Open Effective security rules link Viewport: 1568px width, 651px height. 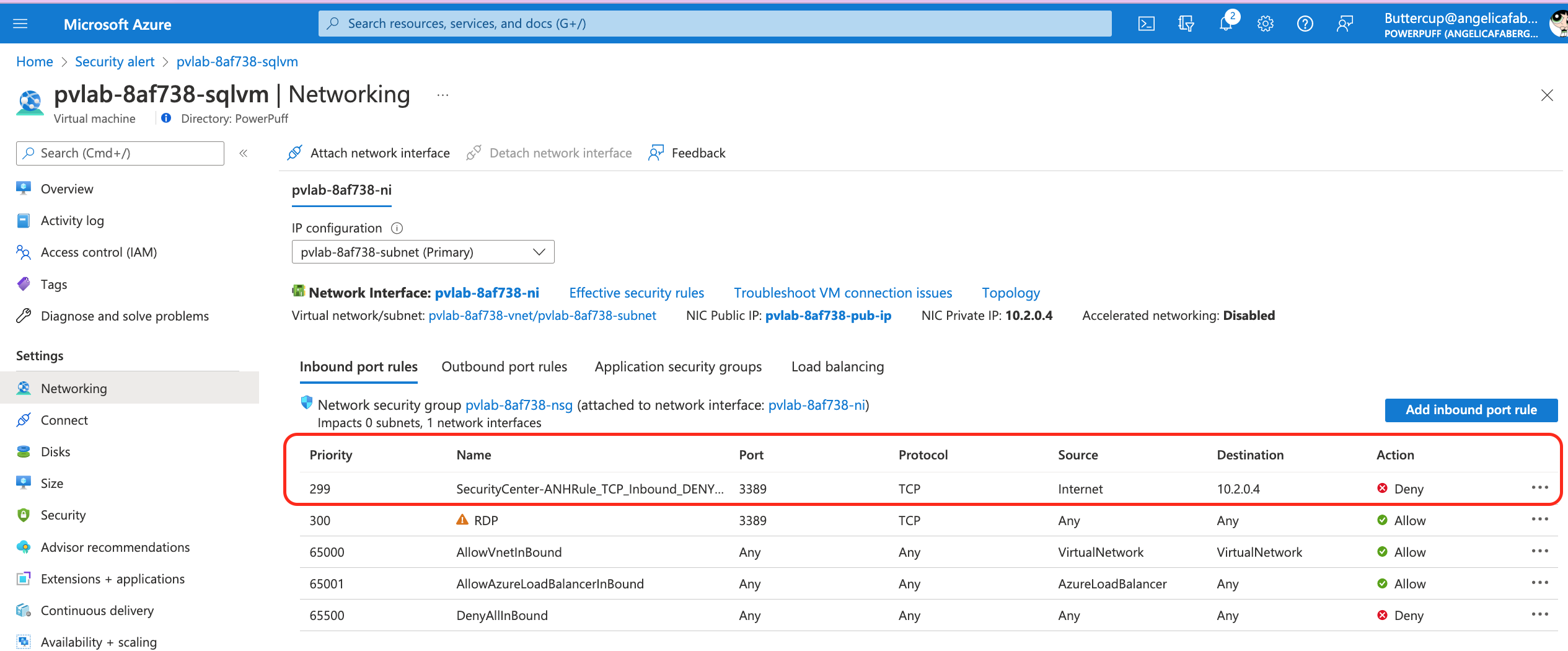[x=636, y=293]
